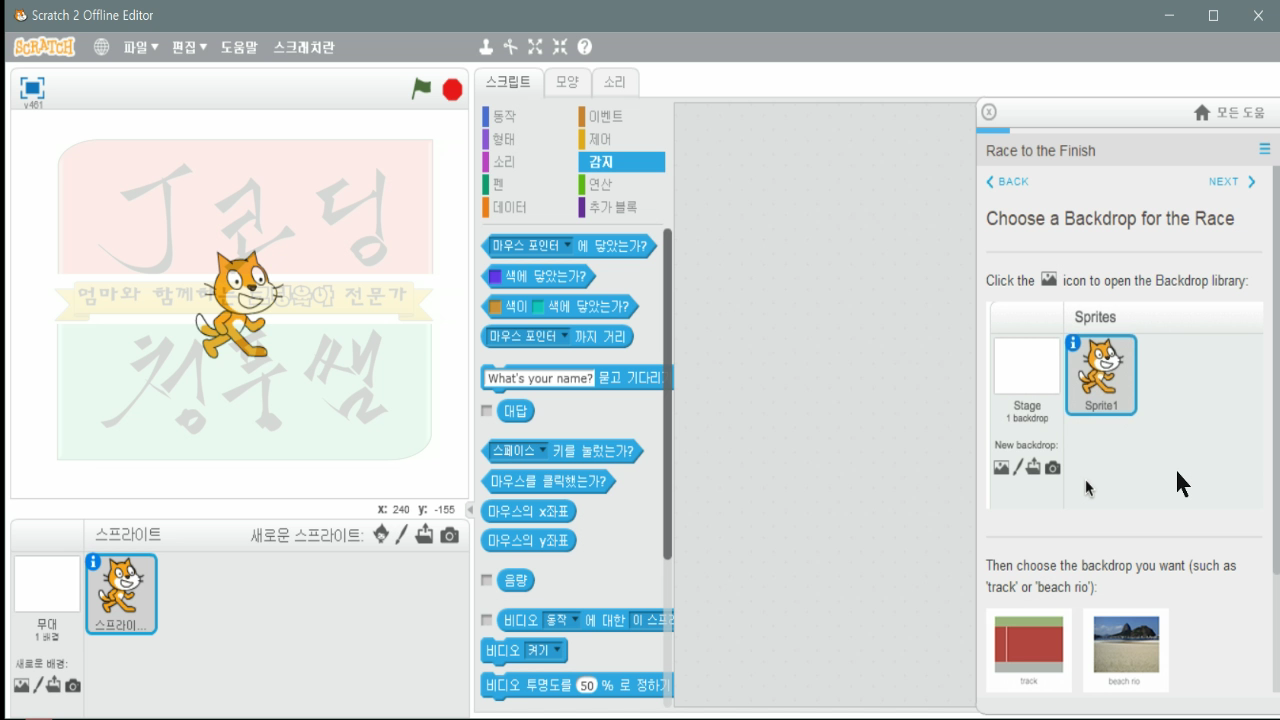Click the beach rio backdrop thumbnail
Screen dimensions: 1280x720
click(x=1126, y=650)
